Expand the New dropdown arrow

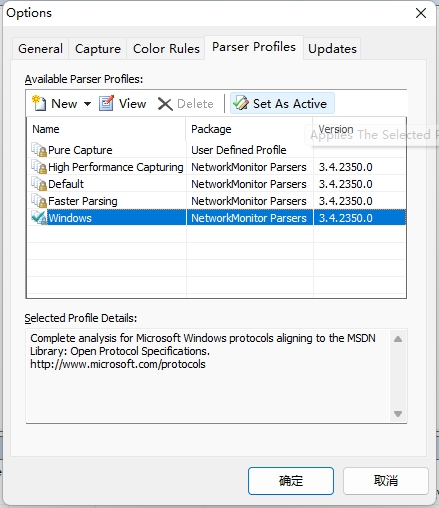pos(87,104)
